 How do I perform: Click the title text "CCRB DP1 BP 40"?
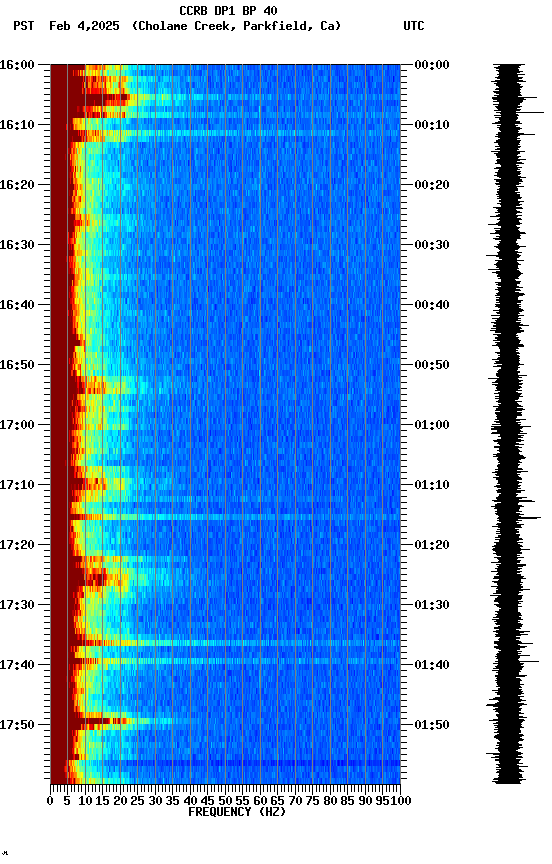click(x=228, y=10)
